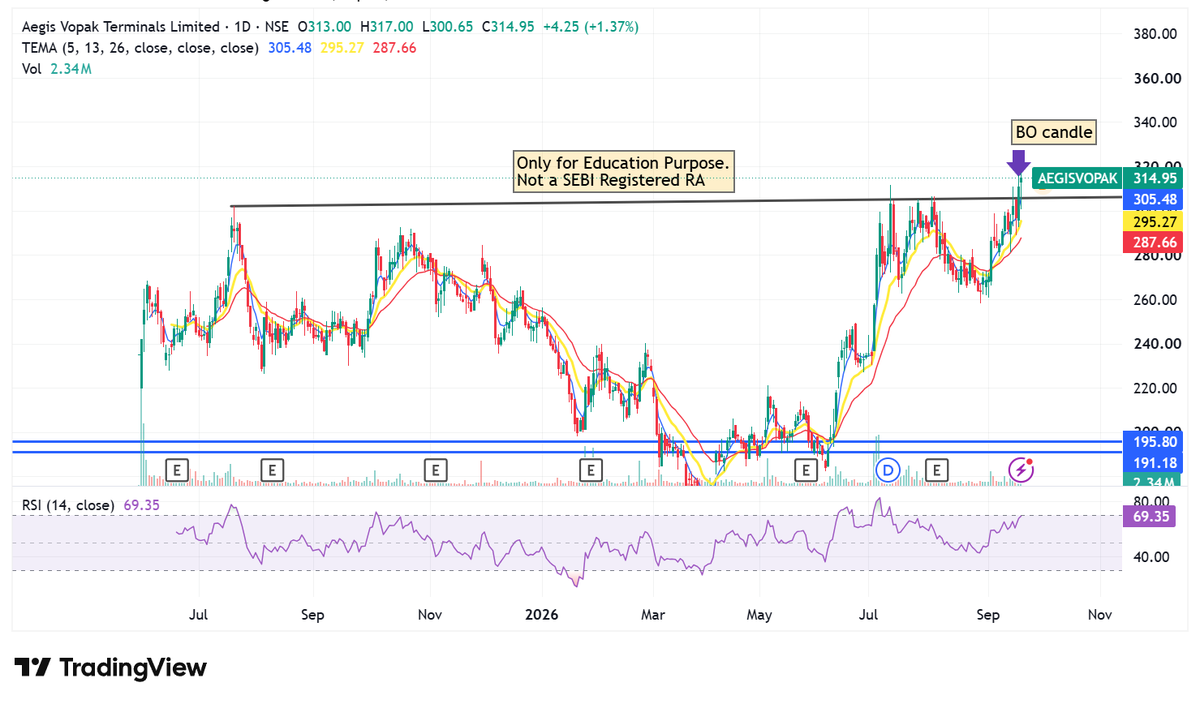Select the BO candle annotation label

(x=1054, y=132)
